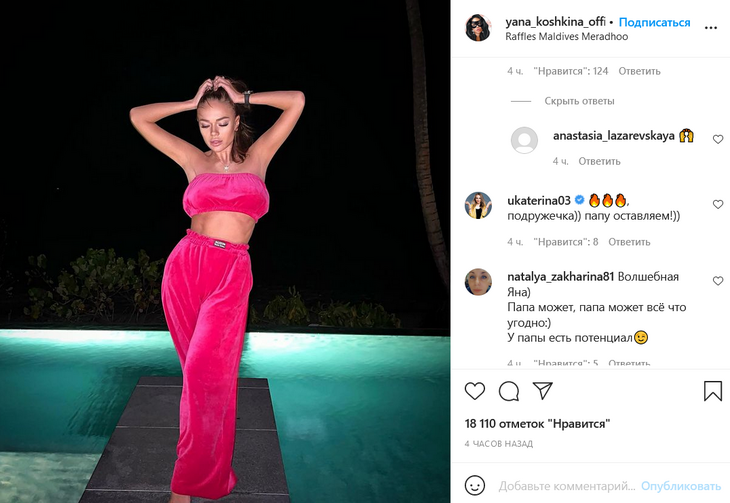Open emoji picker smiley icon
This screenshot has width=730, height=503.
(x=474, y=486)
